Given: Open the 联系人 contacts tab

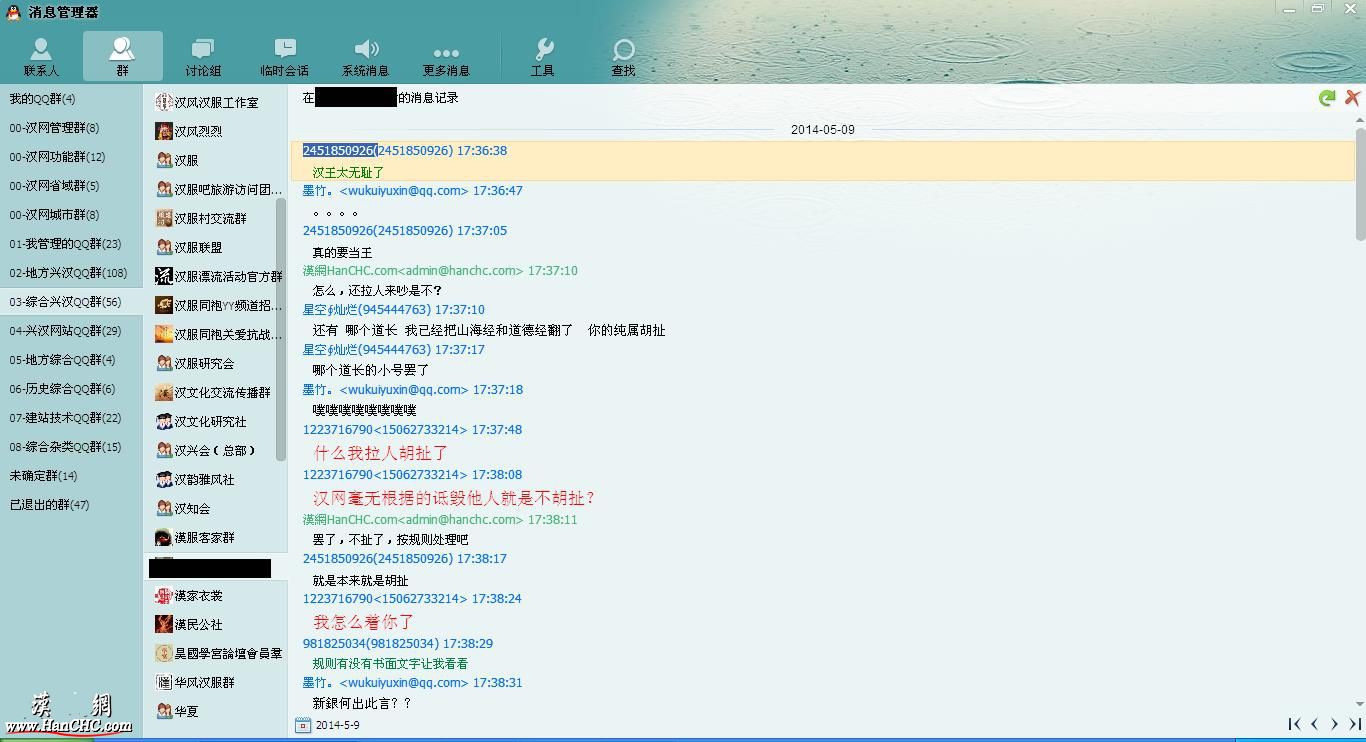Looking at the screenshot, I should coord(41,57).
